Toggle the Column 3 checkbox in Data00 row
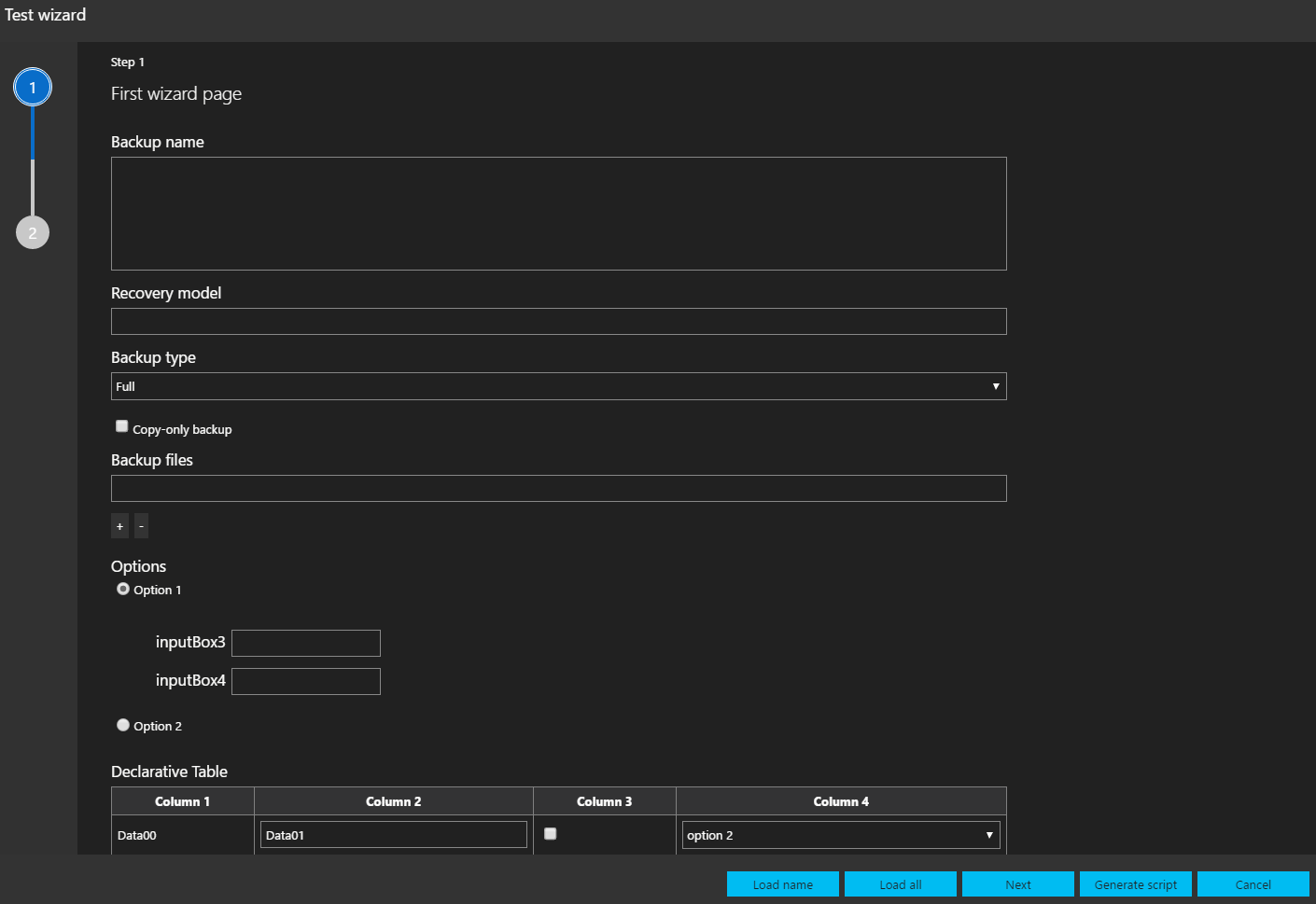The height and width of the screenshot is (904, 1316). coord(551,834)
